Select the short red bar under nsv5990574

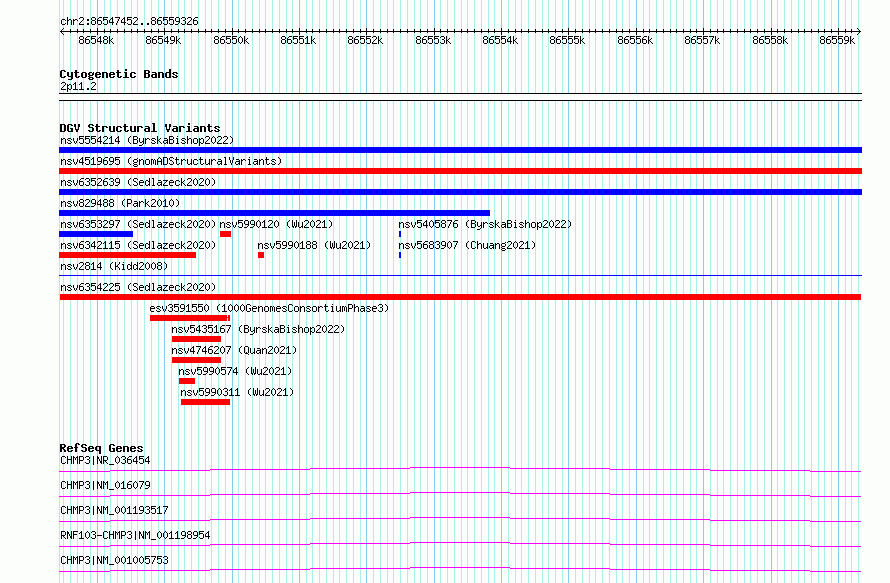[187, 381]
